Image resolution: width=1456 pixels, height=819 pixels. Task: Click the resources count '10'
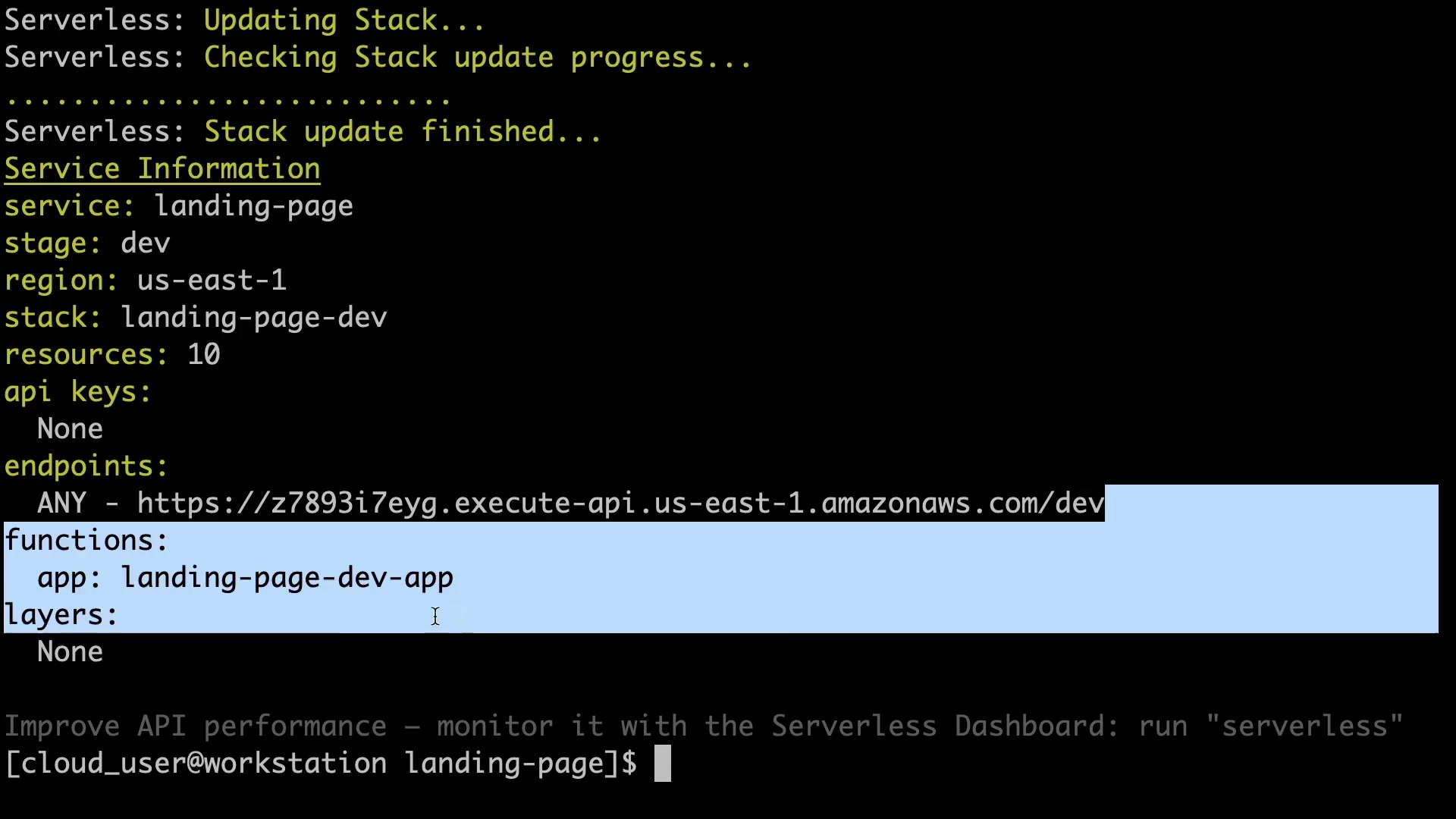(x=204, y=355)
